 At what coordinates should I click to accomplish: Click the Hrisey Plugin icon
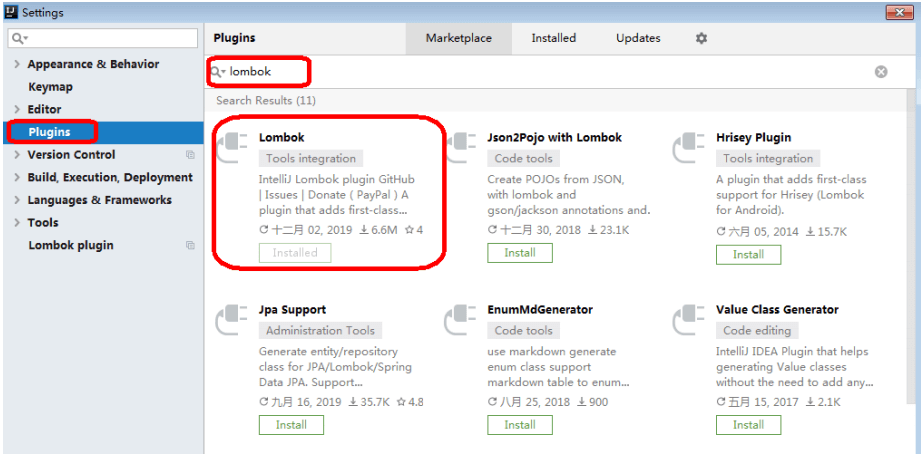[690, 147]
